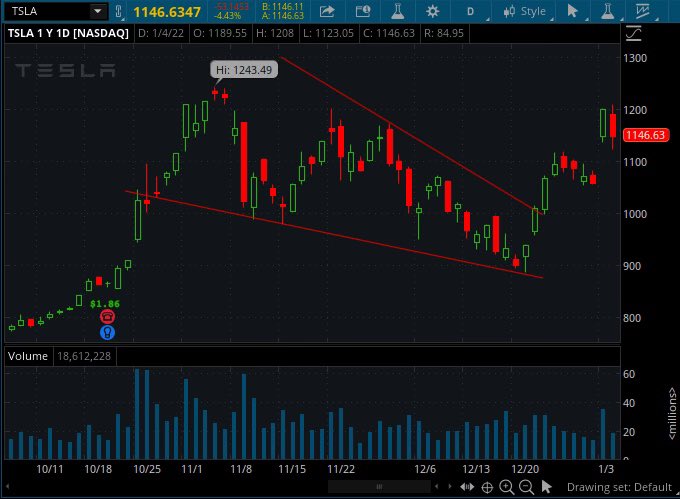Click the red 1146.63 price axis label

point(645,135)
